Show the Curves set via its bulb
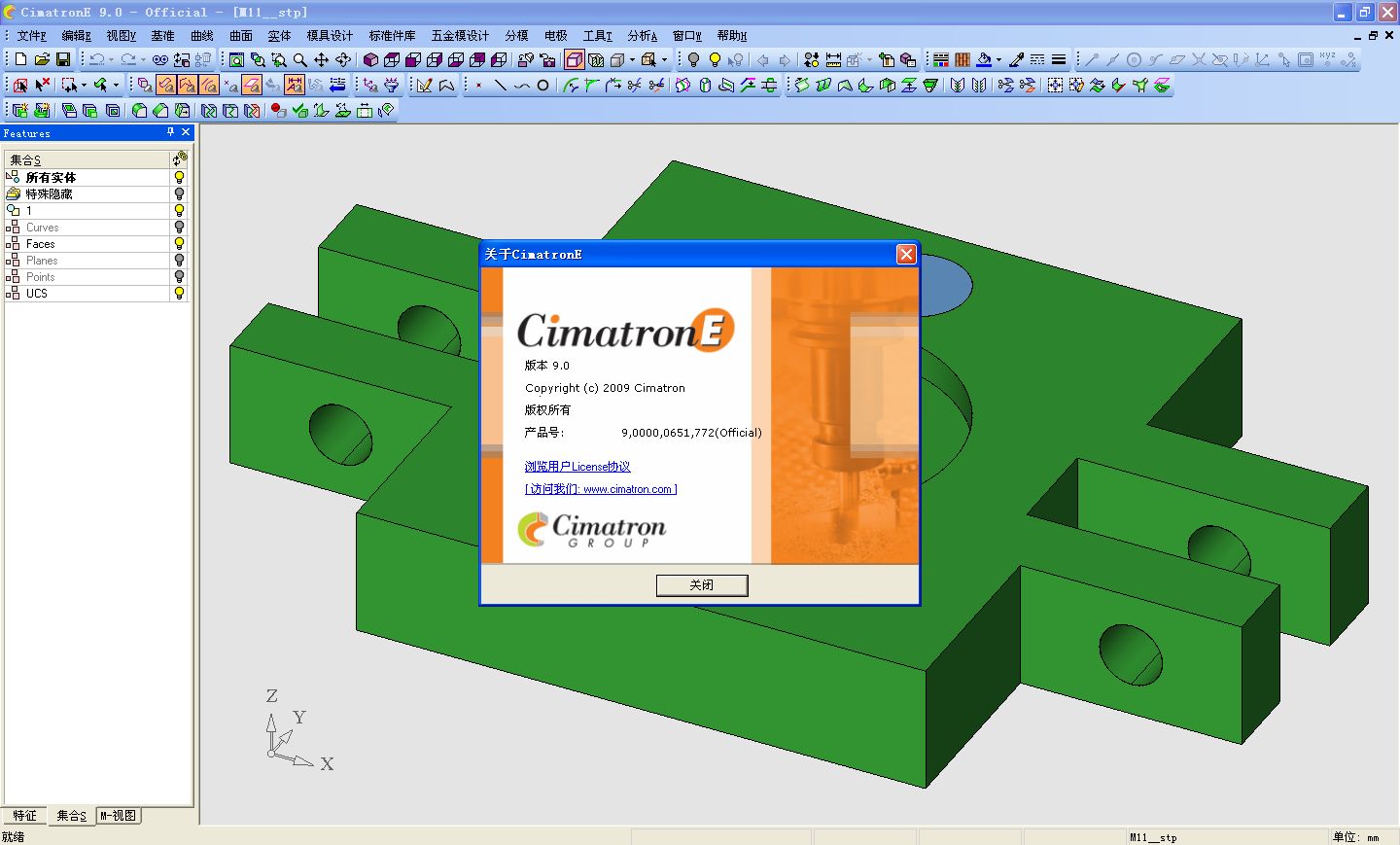1400x845 pixels. (179, 227)
